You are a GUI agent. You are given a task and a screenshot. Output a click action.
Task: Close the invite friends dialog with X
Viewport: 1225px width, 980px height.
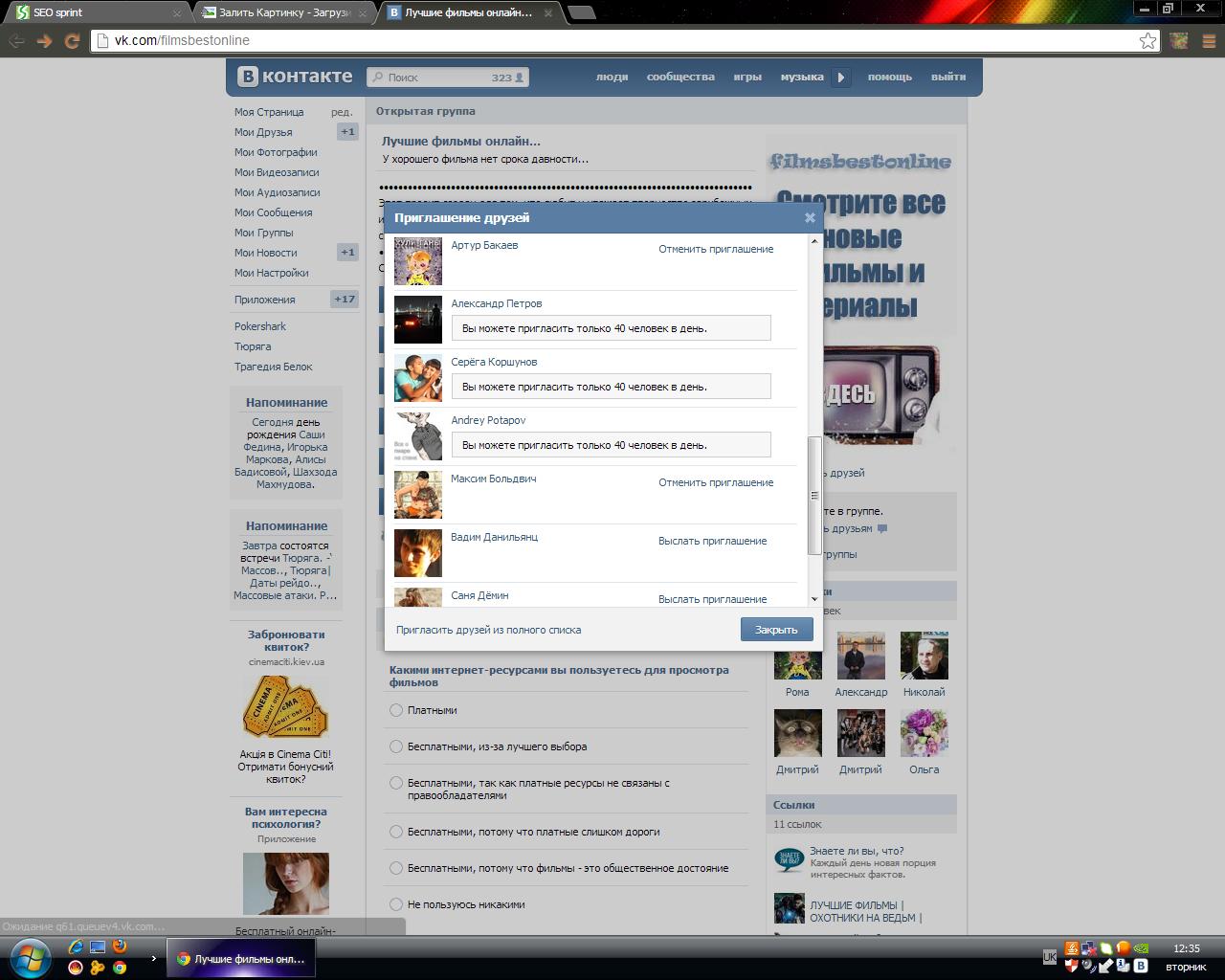[810, 217]
